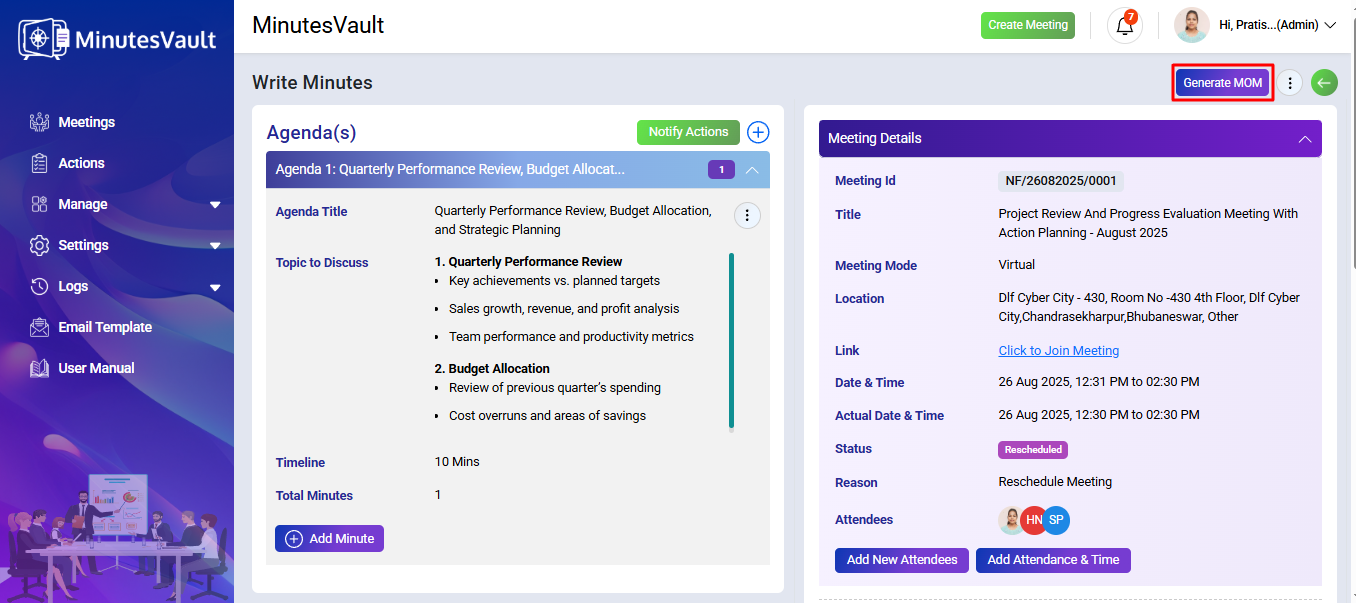1356x603 pixels.
Task: Expand the Manage menu arrow
Action: coord(215,205)
